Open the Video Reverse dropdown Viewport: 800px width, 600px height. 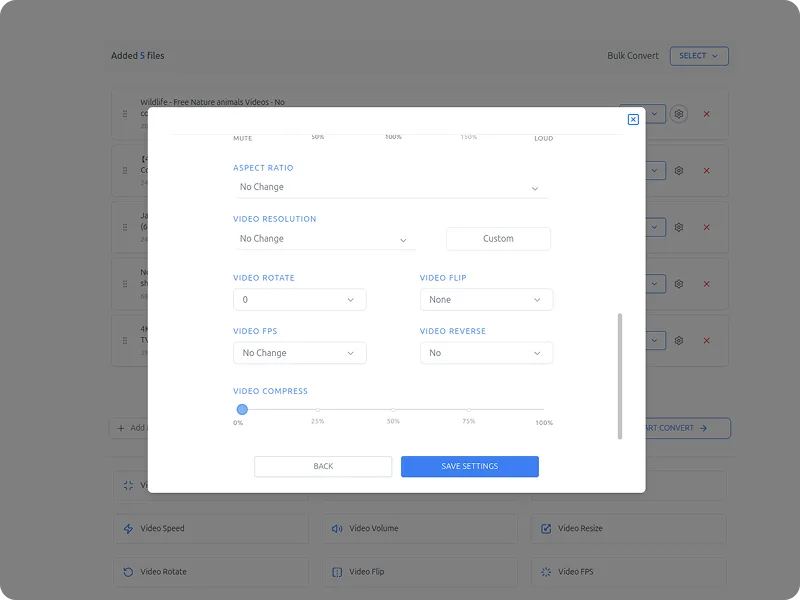[486, 353]
